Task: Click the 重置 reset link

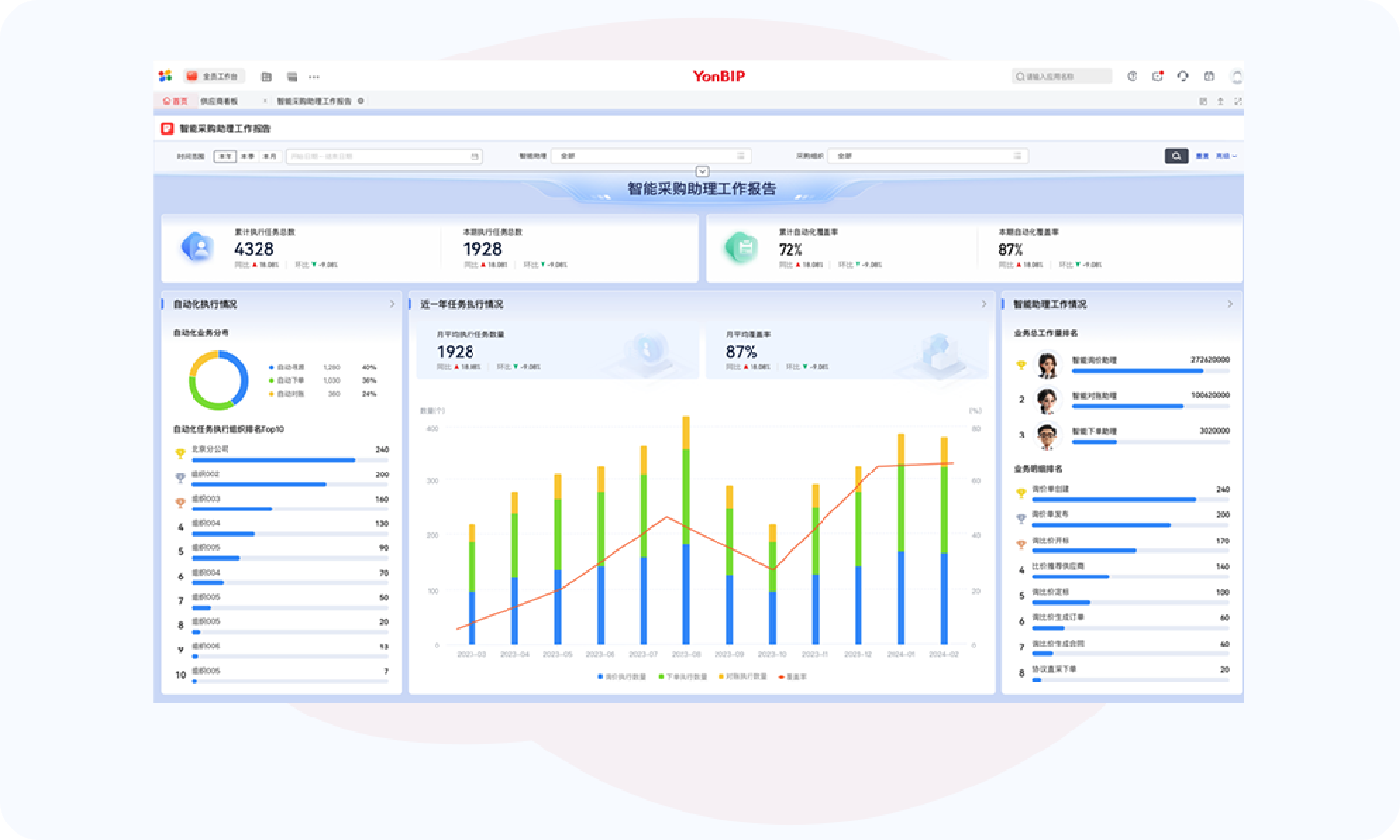Action: tap(1203, 156)
